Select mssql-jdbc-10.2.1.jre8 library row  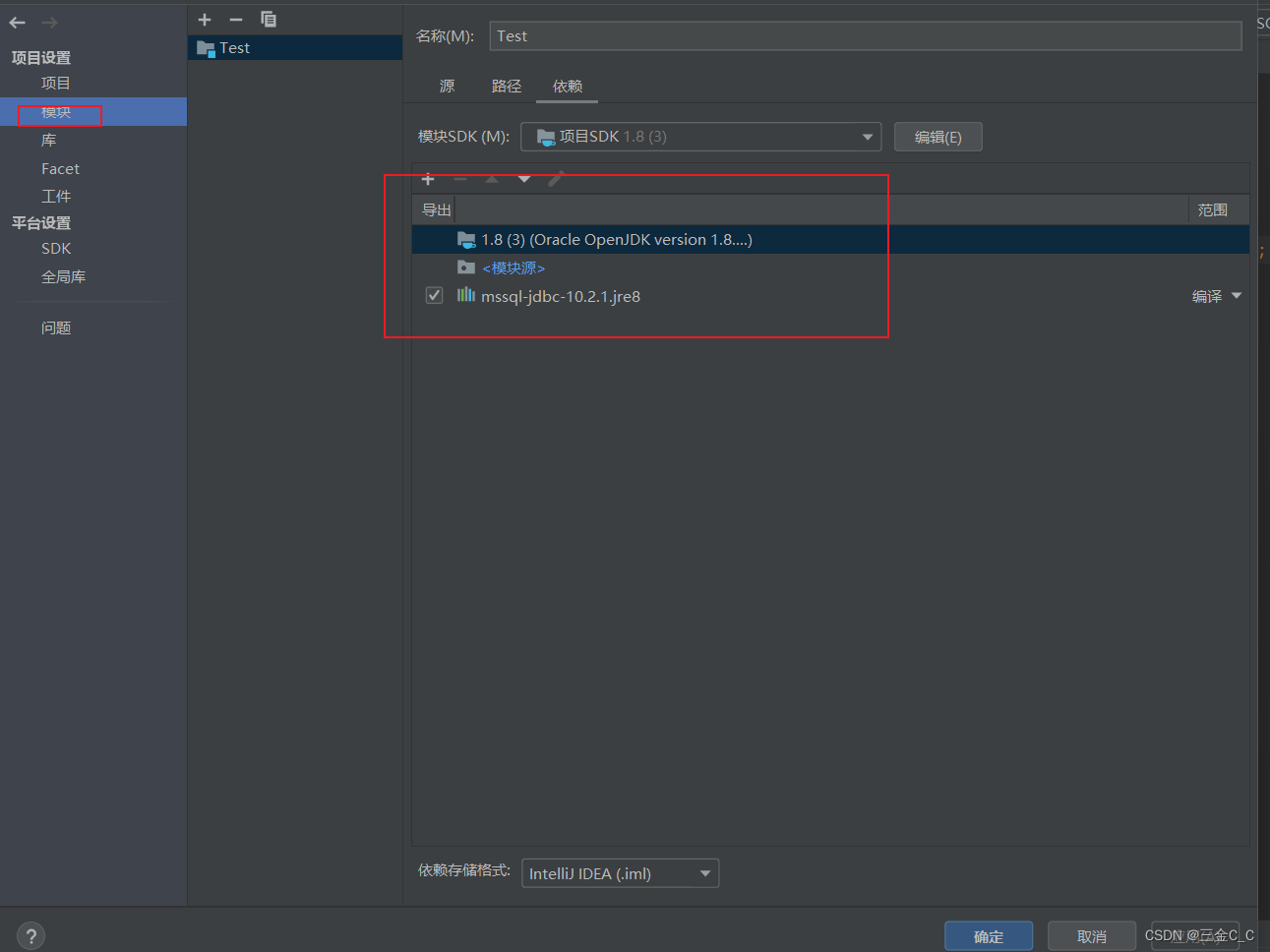click(x=830, y=296)
